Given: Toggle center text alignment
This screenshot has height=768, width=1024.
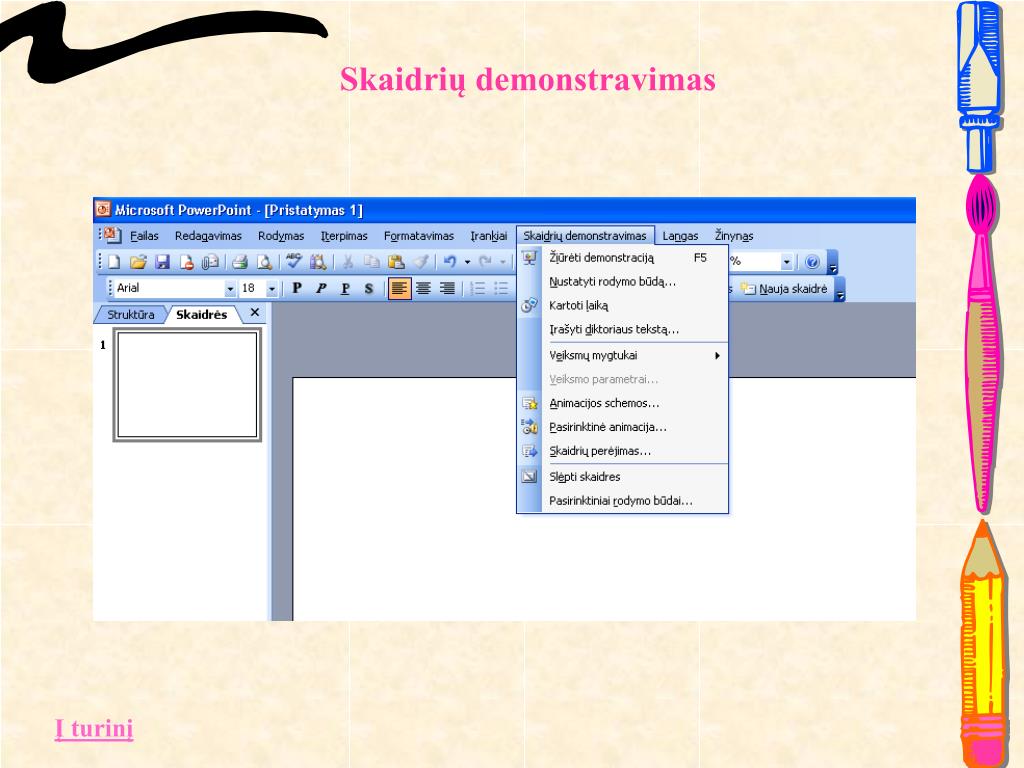Looking at the screenshot, I should coord(423,288).
